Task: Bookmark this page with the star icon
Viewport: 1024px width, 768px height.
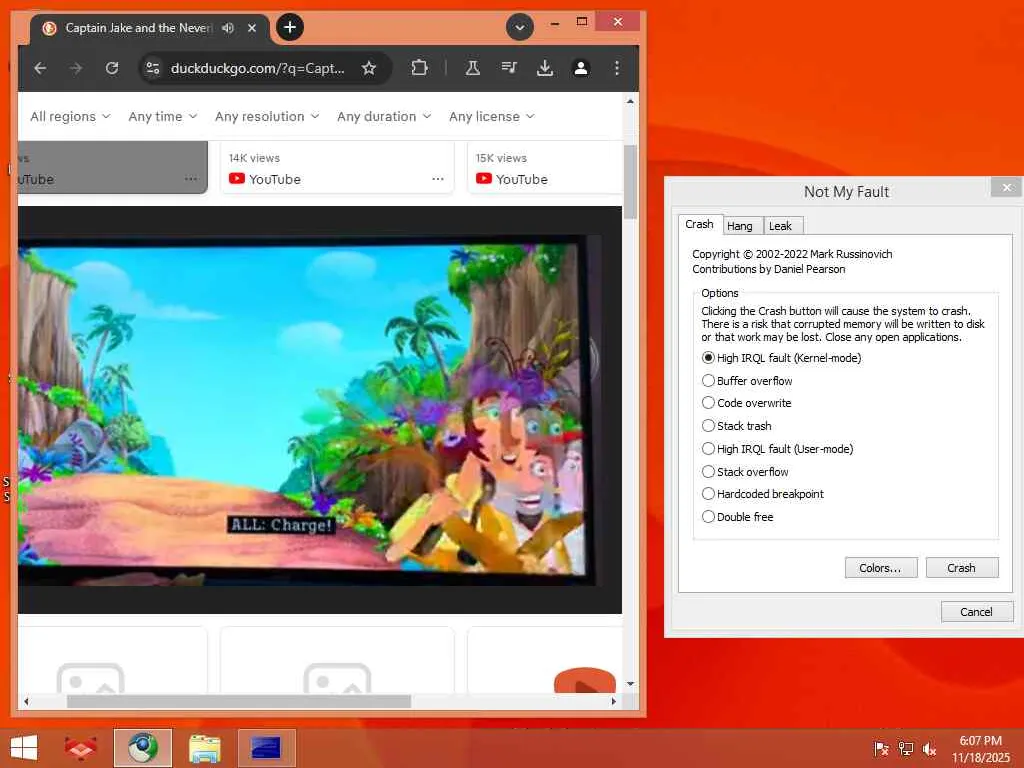Action: pos(369,68)
